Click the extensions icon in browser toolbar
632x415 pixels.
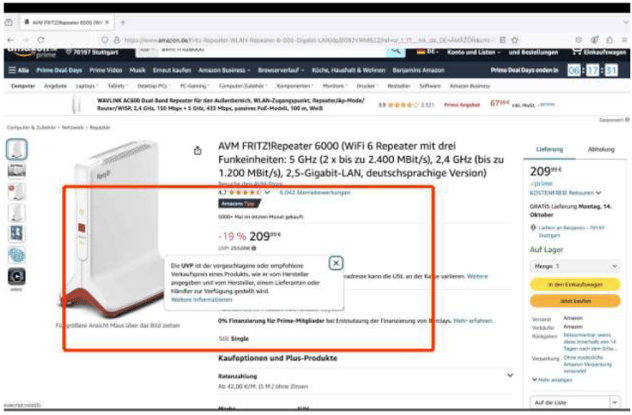[609, 40]
